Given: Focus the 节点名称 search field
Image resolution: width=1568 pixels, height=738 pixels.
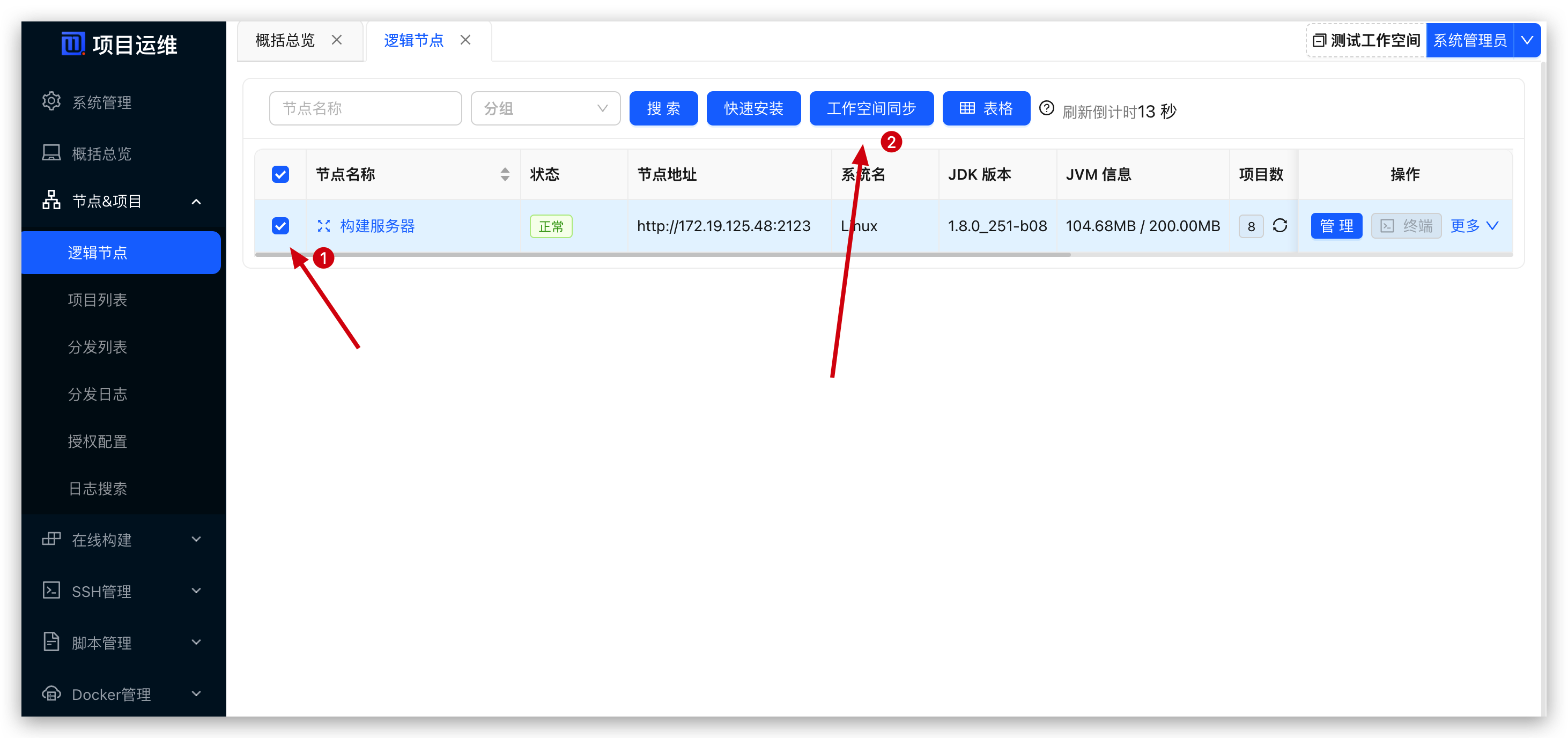Looking at the screenshot, I should click(x=365, y=108).
